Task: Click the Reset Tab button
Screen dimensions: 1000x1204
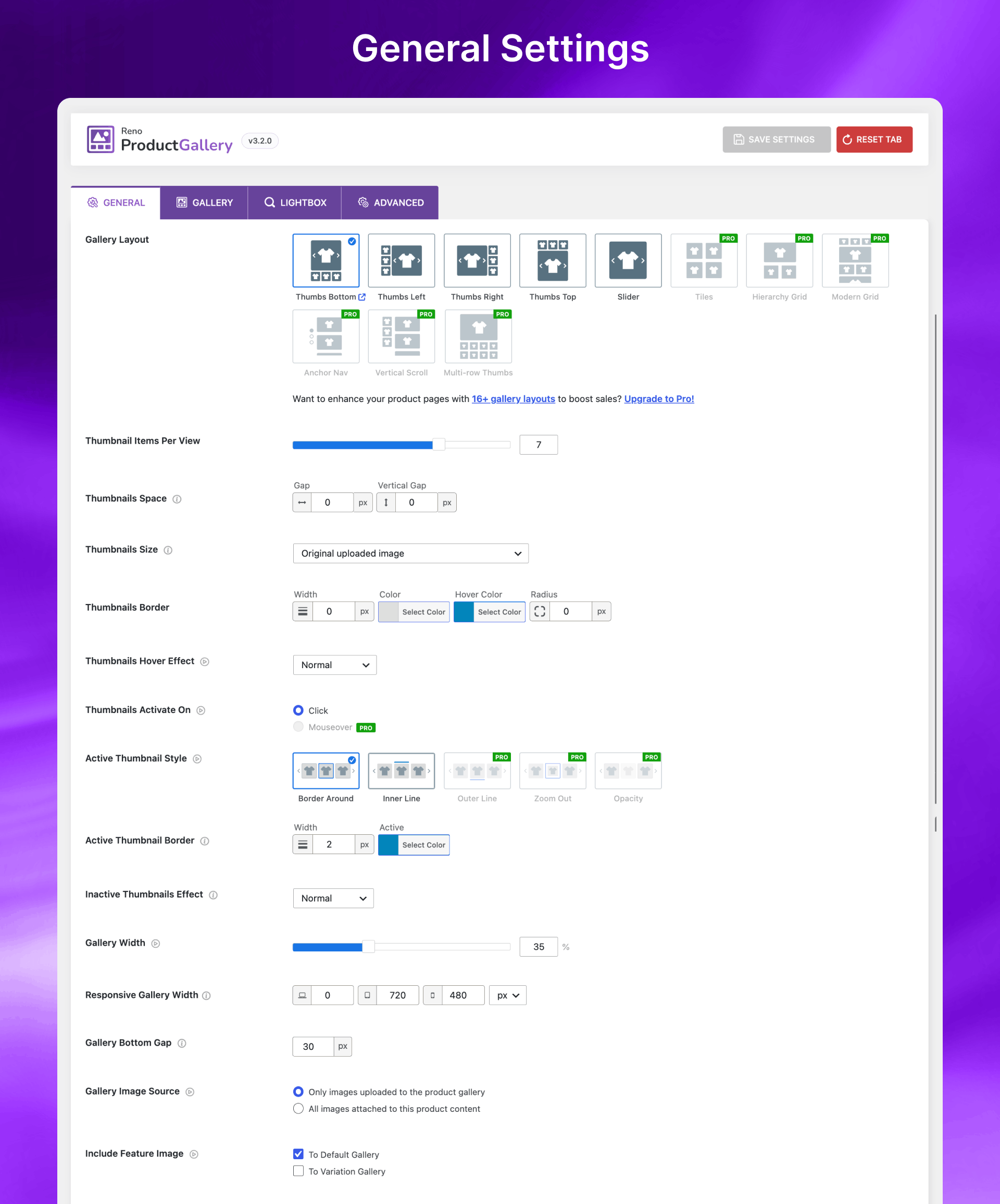Action: point(874,140)
